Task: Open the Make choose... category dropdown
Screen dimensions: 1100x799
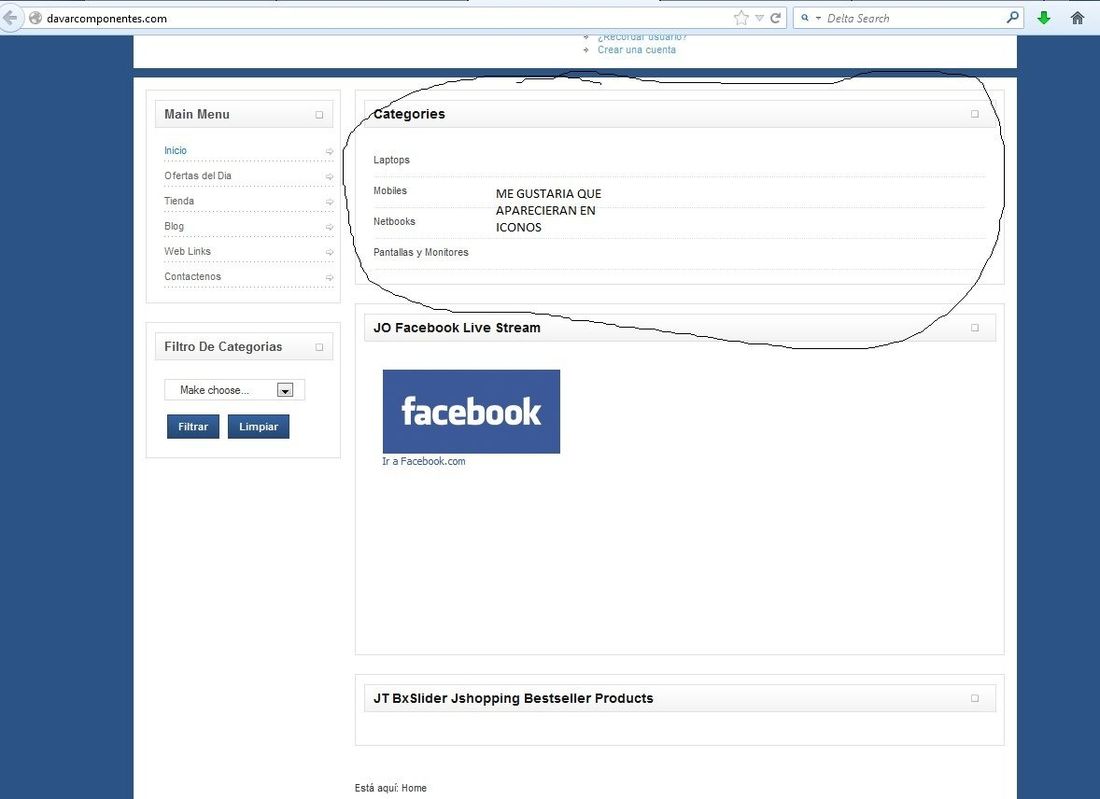Action: (x=234, y=390)
